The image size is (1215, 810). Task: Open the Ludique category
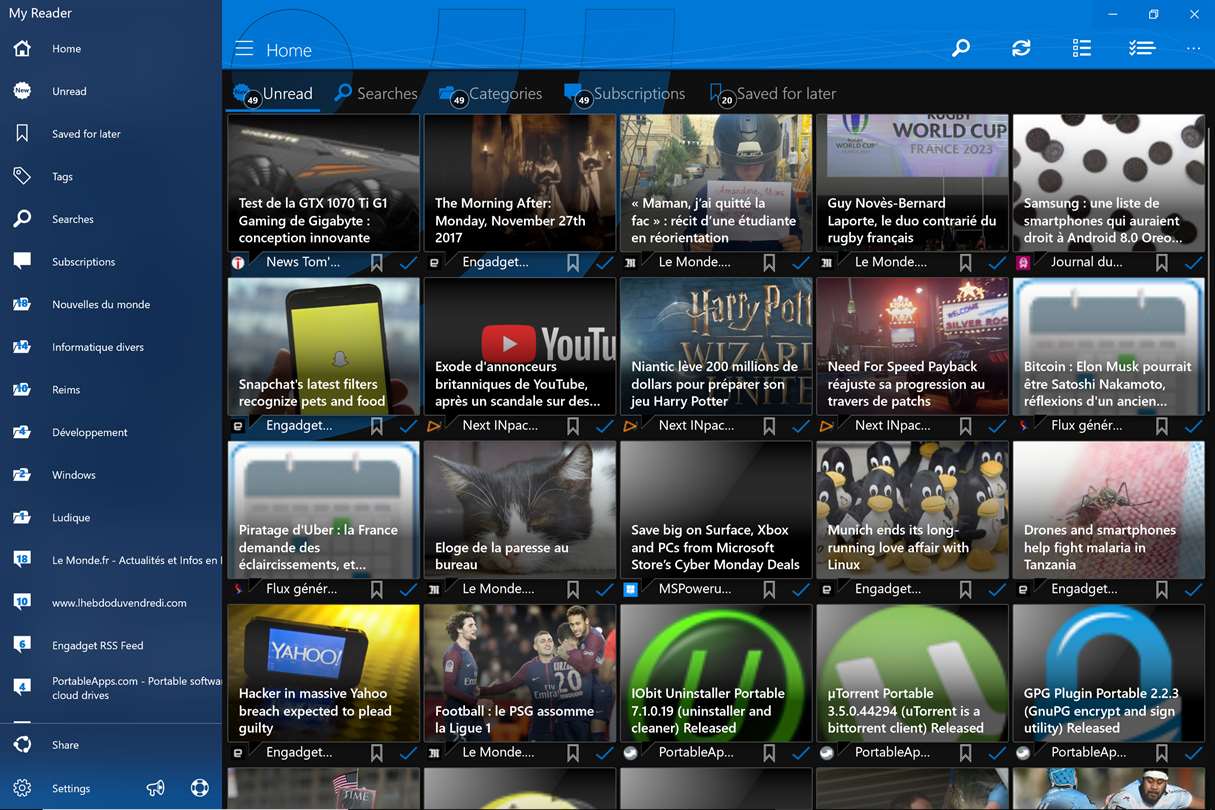pyautogui.click(x=111, y=518)
